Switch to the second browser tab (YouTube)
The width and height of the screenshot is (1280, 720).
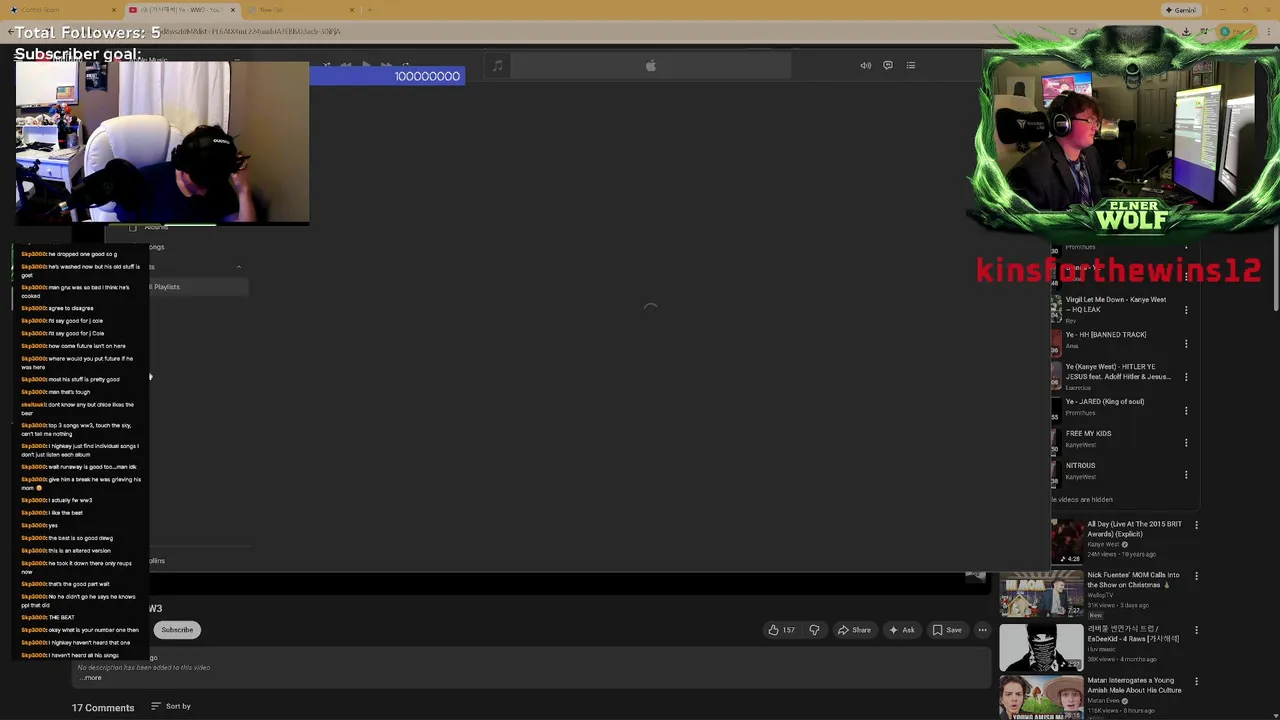pyautogui.click(x=182, y=10)
